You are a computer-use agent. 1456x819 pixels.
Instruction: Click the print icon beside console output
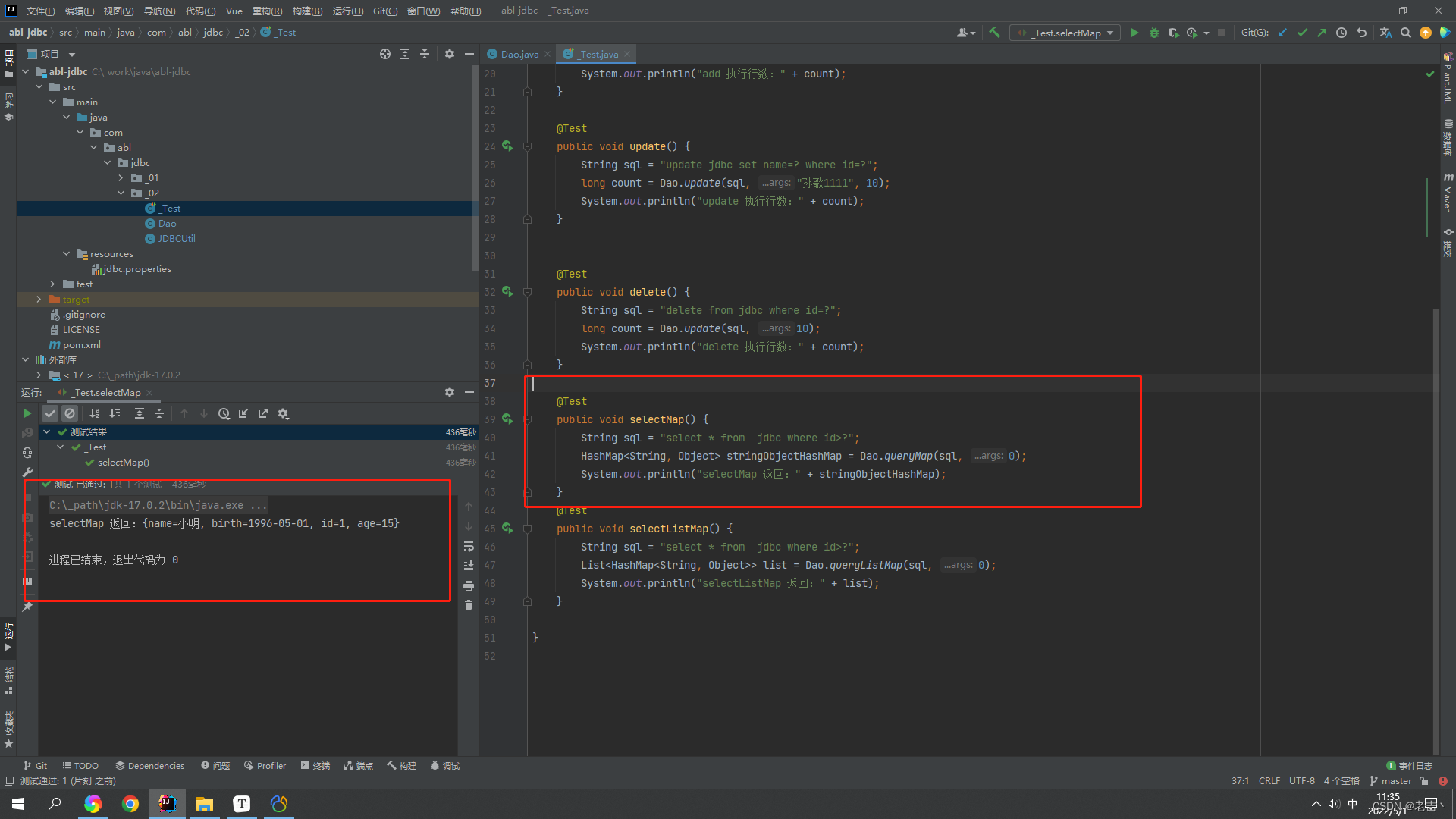pos(469,585)
